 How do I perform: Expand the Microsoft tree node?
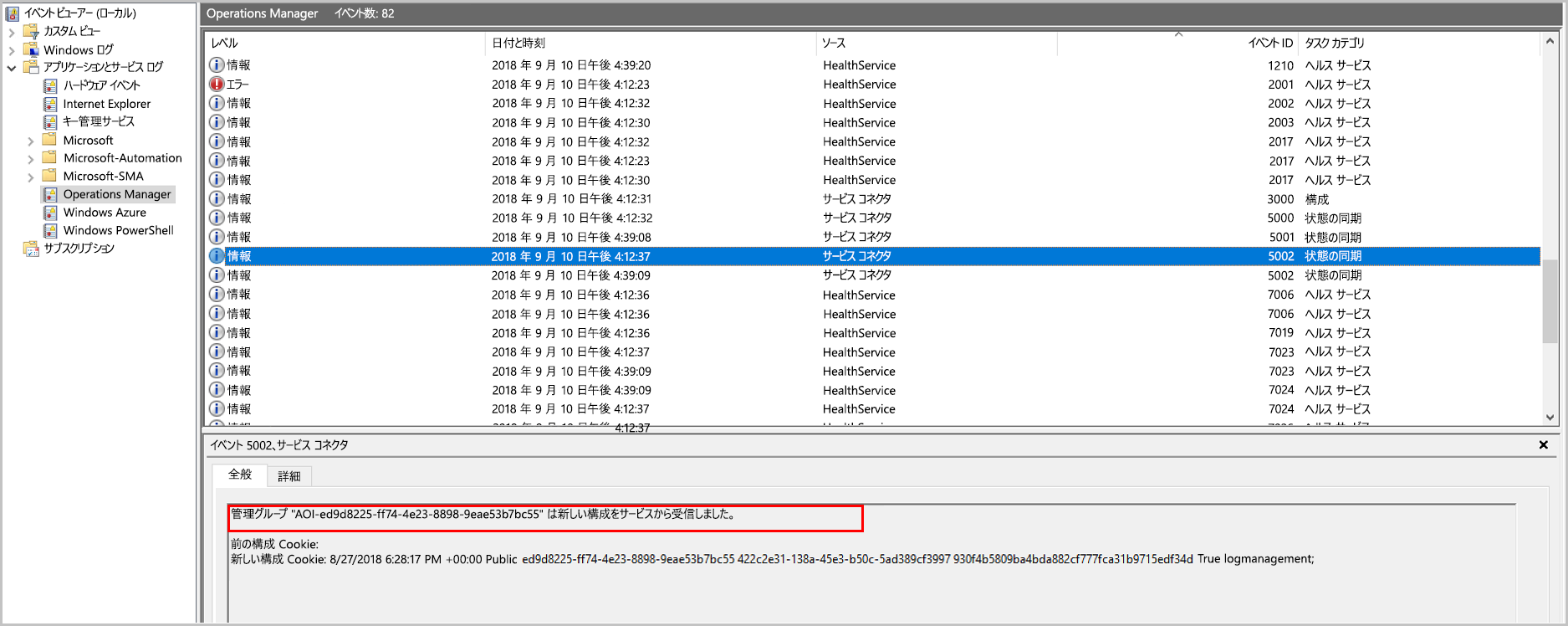point(31,141)
